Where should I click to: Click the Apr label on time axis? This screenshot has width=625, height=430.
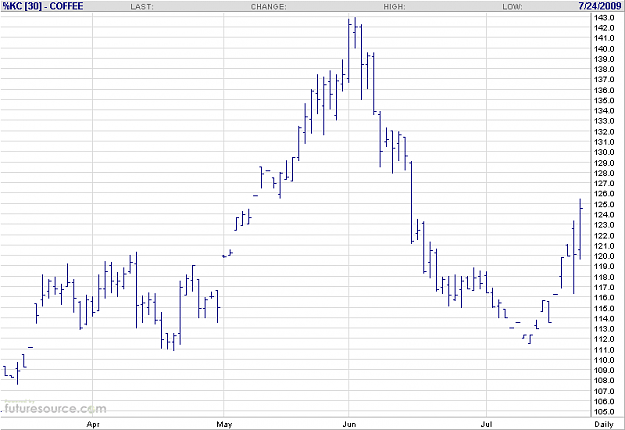click(x=93, y=424)
